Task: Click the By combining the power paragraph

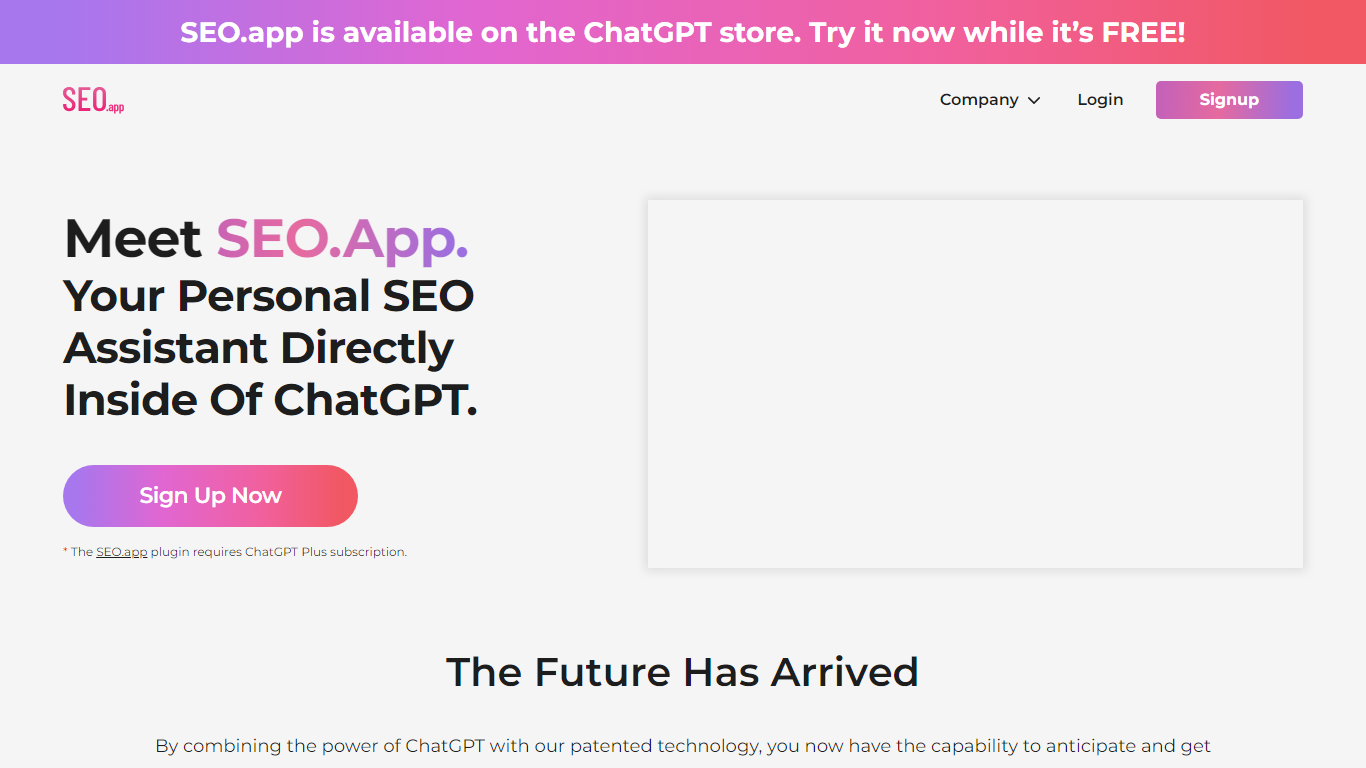Action: coord(683,746)
